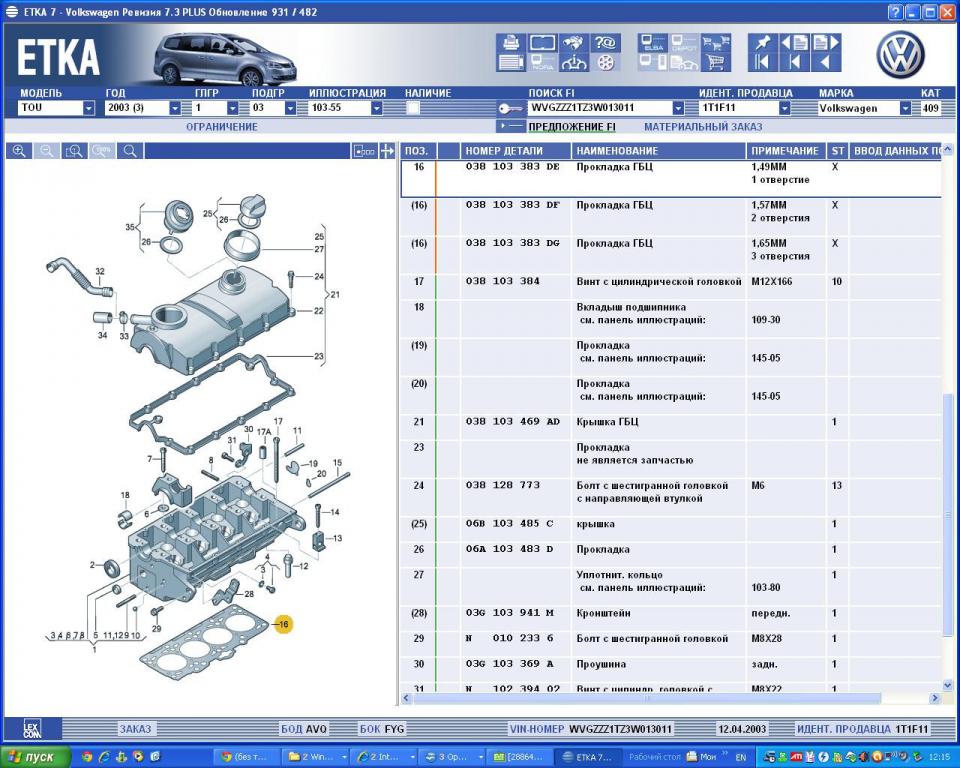This screenshot has width=960, height=768.
Task: Click the pushpin bookmark icon
Action: point(763,42)
